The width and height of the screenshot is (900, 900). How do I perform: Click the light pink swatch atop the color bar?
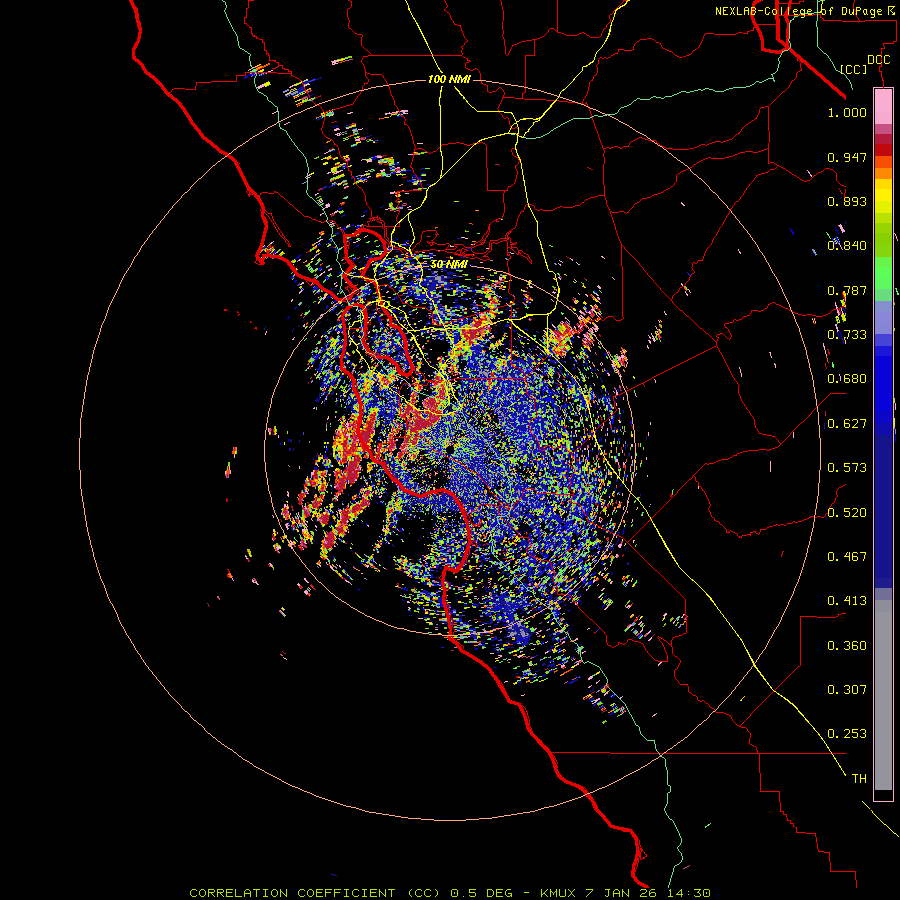[883, 107]
